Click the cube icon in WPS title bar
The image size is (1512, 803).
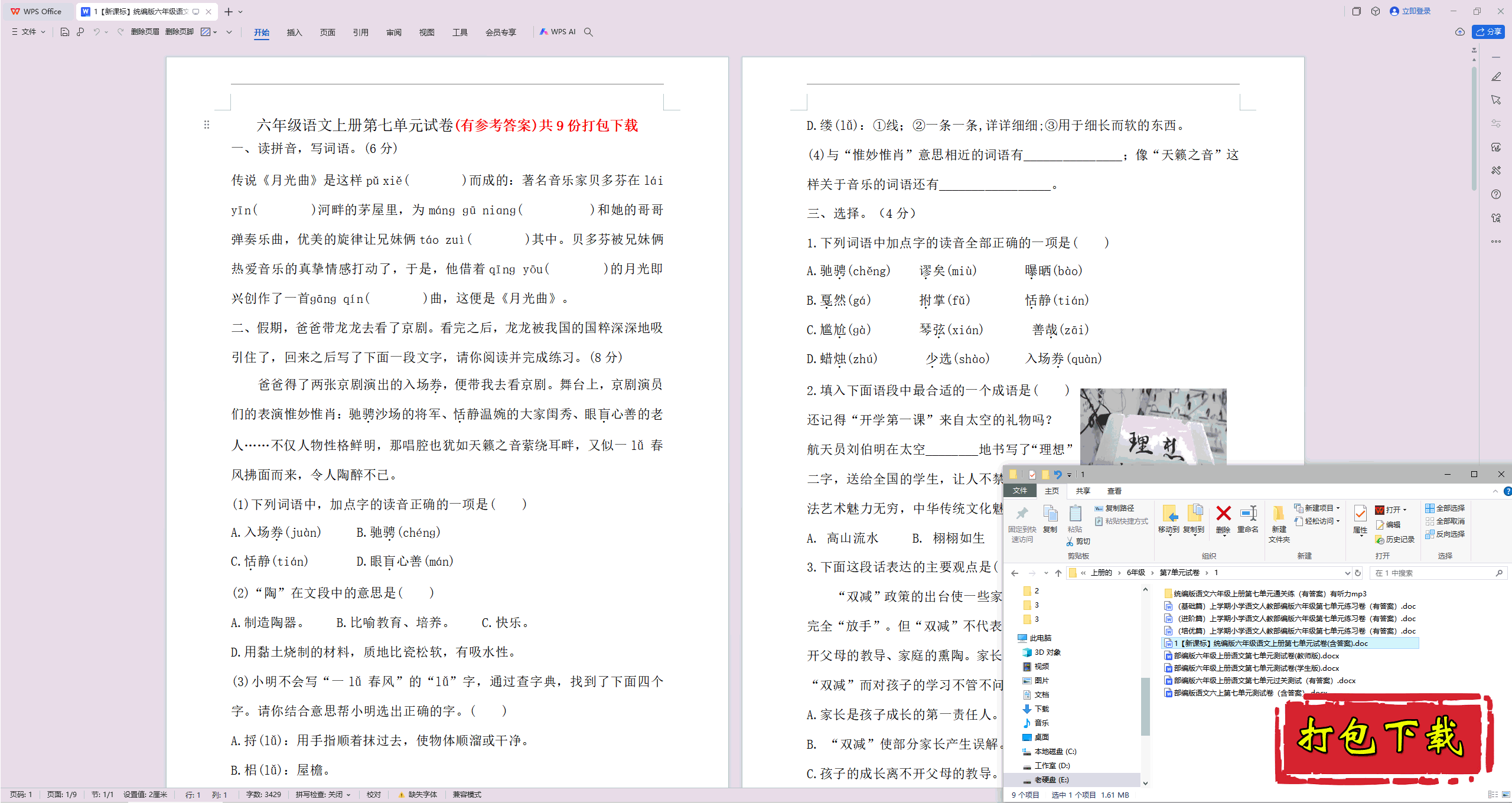click(1376, 11)
